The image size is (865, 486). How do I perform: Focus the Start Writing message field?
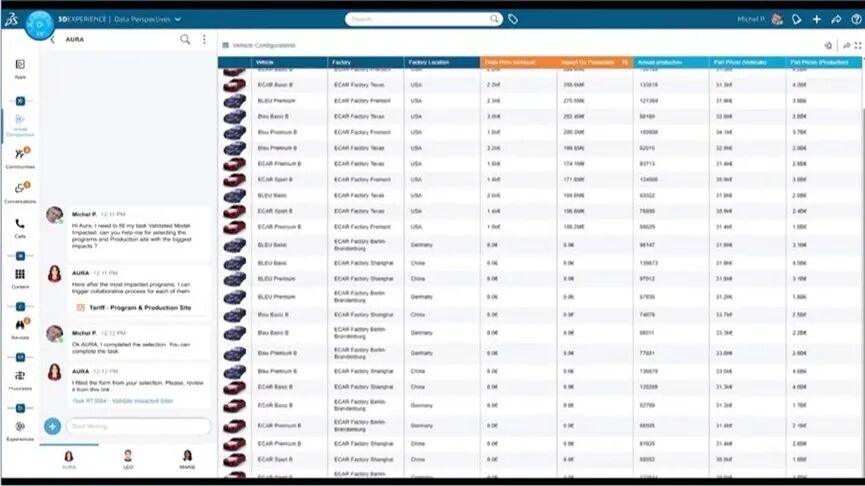[138, 426]
